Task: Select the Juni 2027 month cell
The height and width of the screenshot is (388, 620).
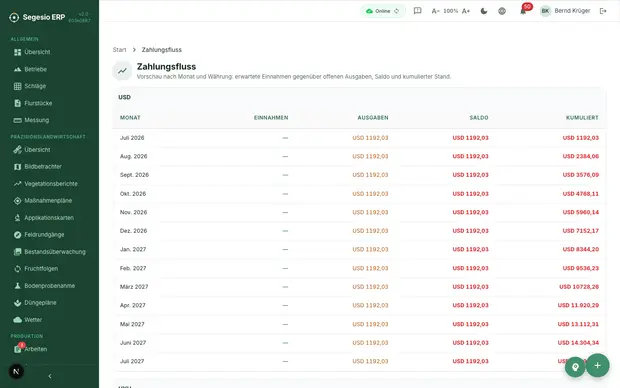Action: point(133,343)
